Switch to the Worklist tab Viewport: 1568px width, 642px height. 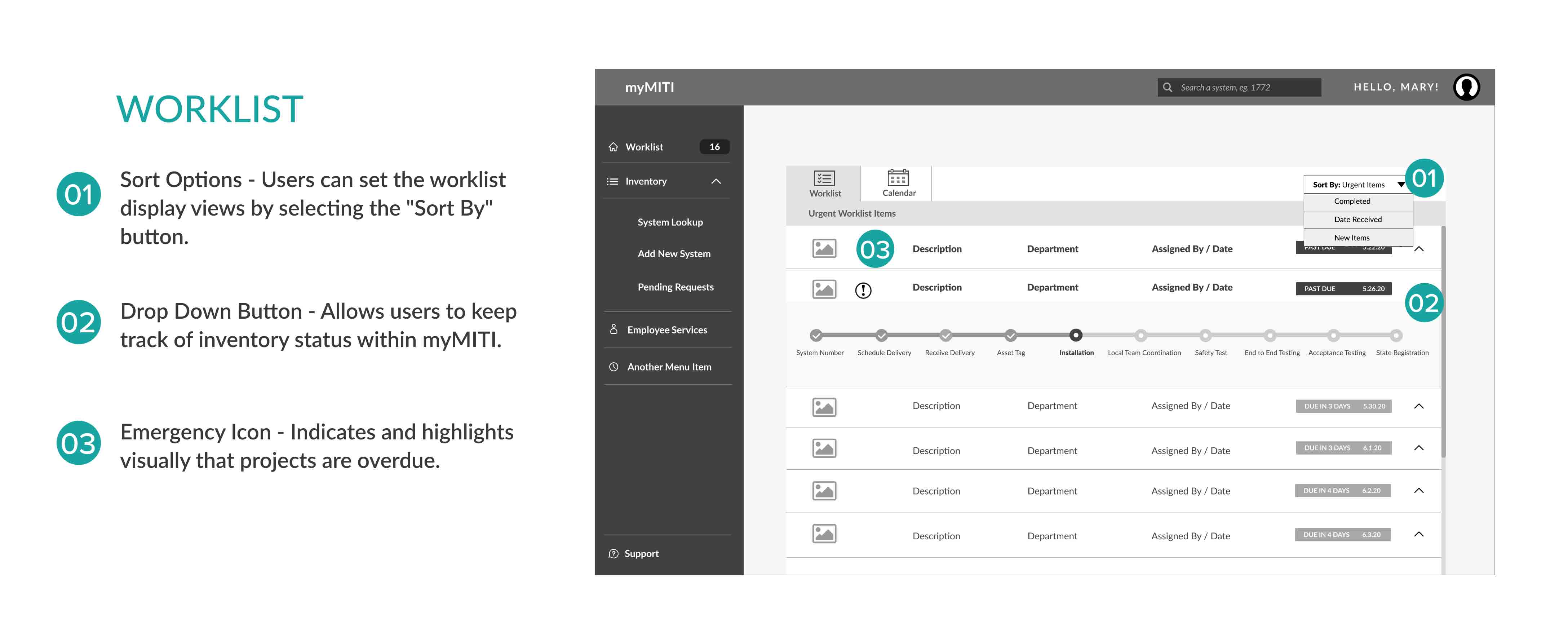(824, 183)
